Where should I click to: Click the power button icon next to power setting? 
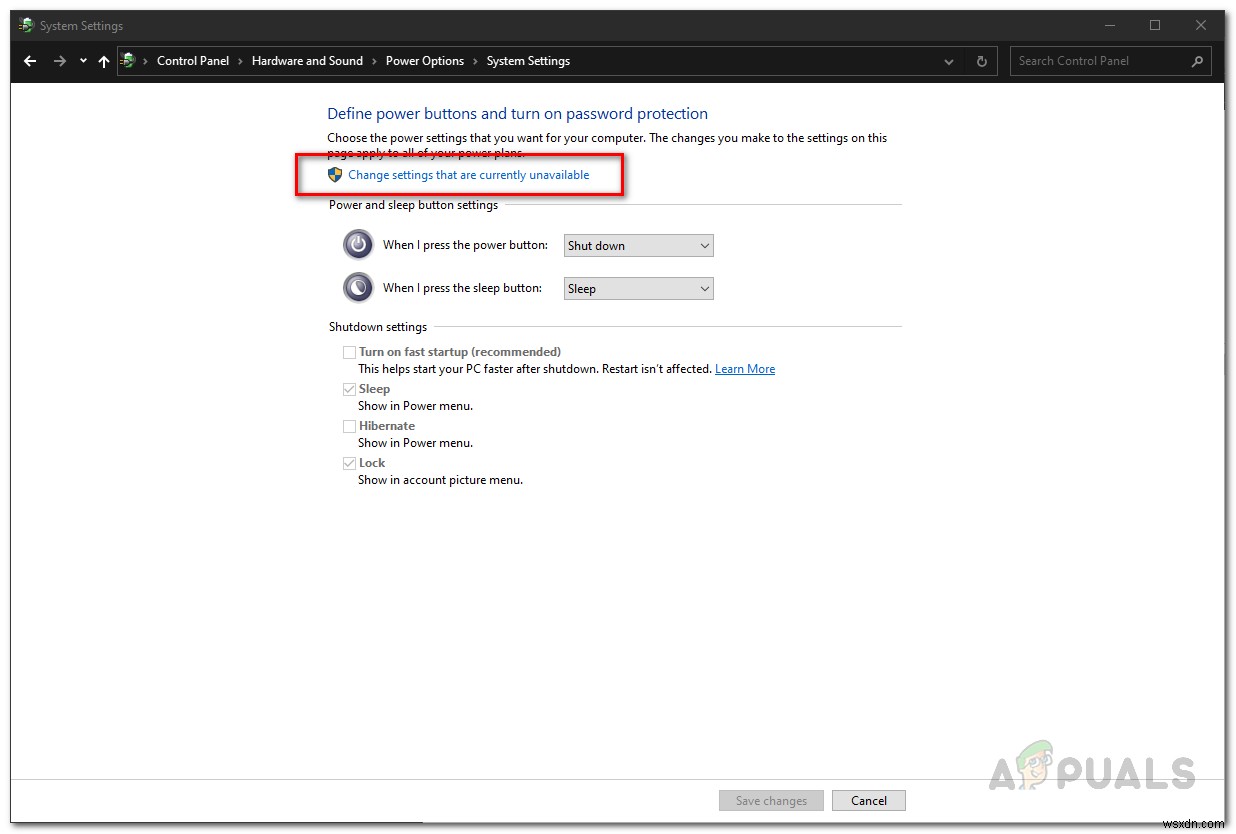click(358, 244)
